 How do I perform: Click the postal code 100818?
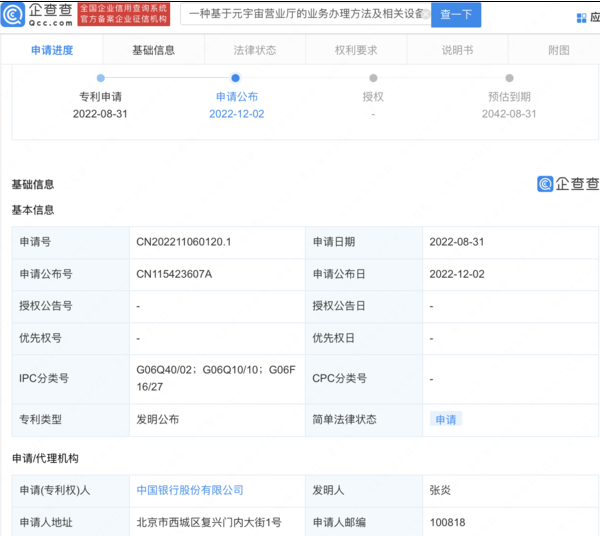pos(447,522)
